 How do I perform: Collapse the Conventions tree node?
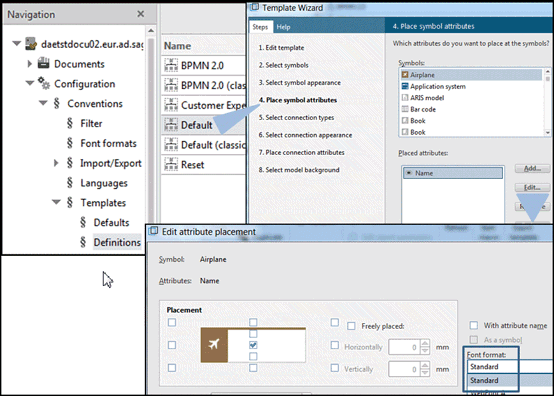pos(43,103)
